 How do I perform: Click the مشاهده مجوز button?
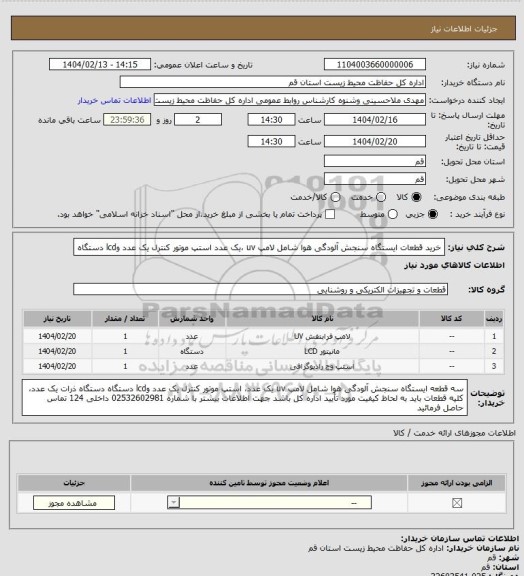tap(74, 503)
